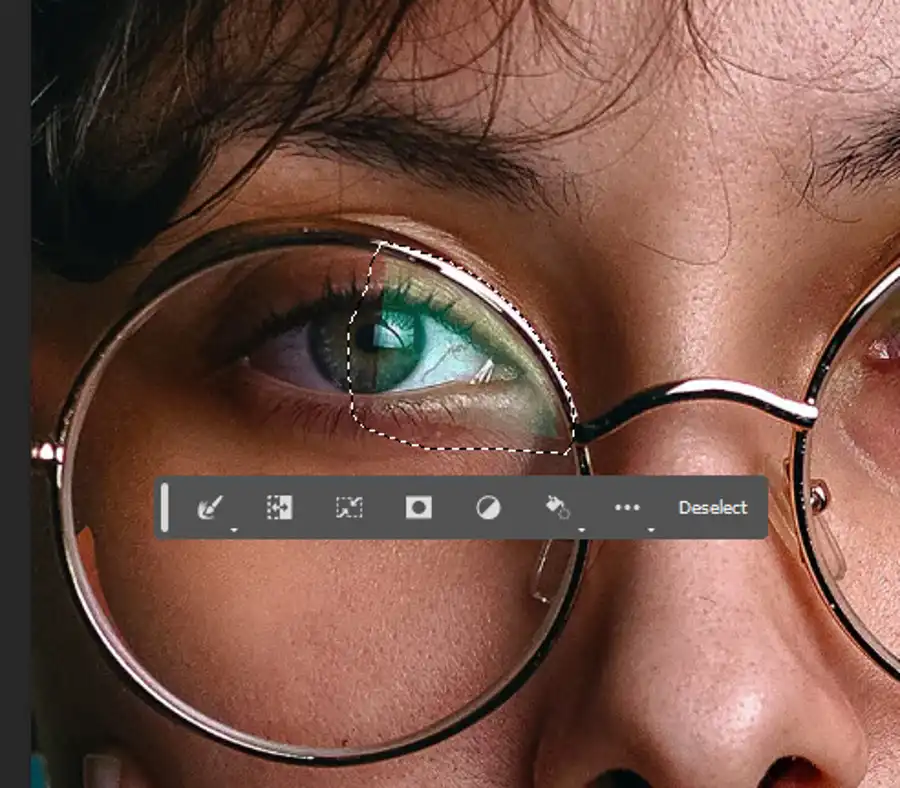Expand dropdown arrow beside fill bucket
The height and width of the screenshot is (788, 900).
(581, 530)
